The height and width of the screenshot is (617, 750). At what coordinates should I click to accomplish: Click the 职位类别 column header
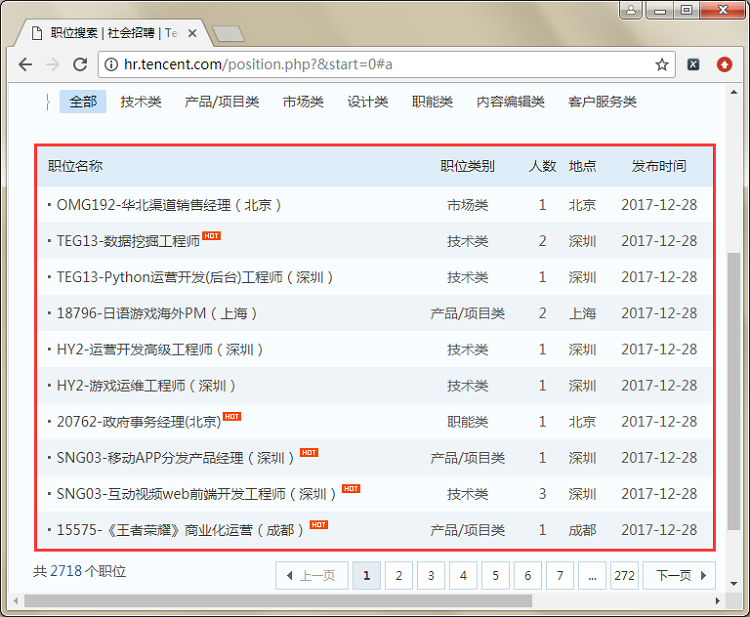click(467, 166)
